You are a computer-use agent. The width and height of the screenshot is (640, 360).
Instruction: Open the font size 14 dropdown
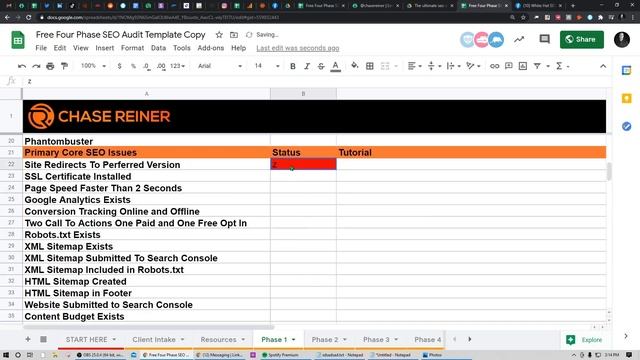coord(267,66)
